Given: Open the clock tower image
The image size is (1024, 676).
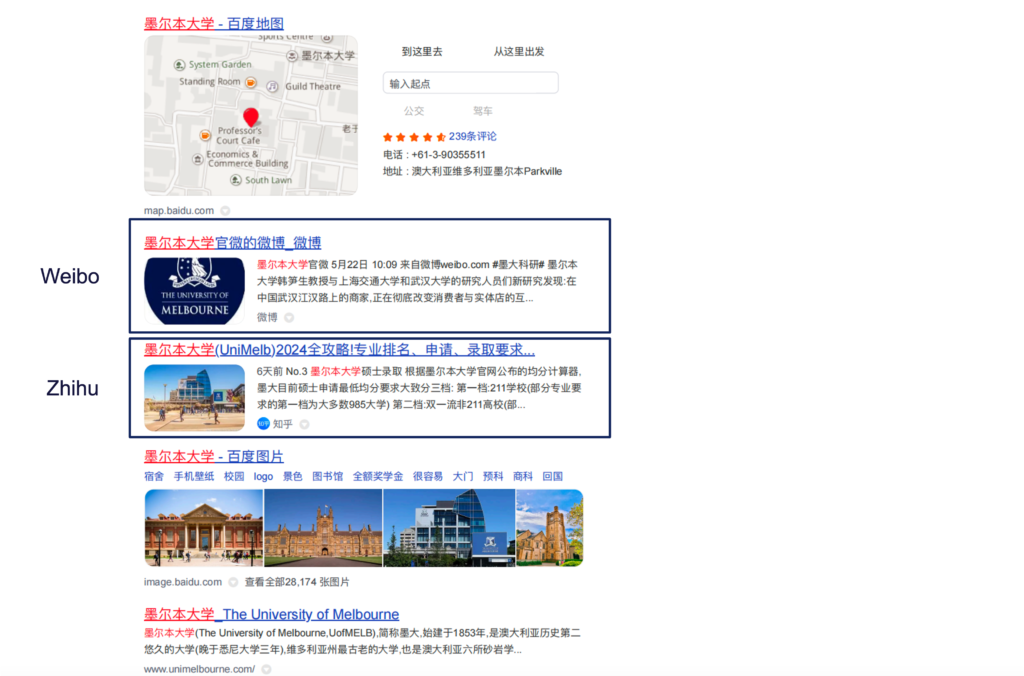Looking at the screenshot, I should tap(550, 528).
